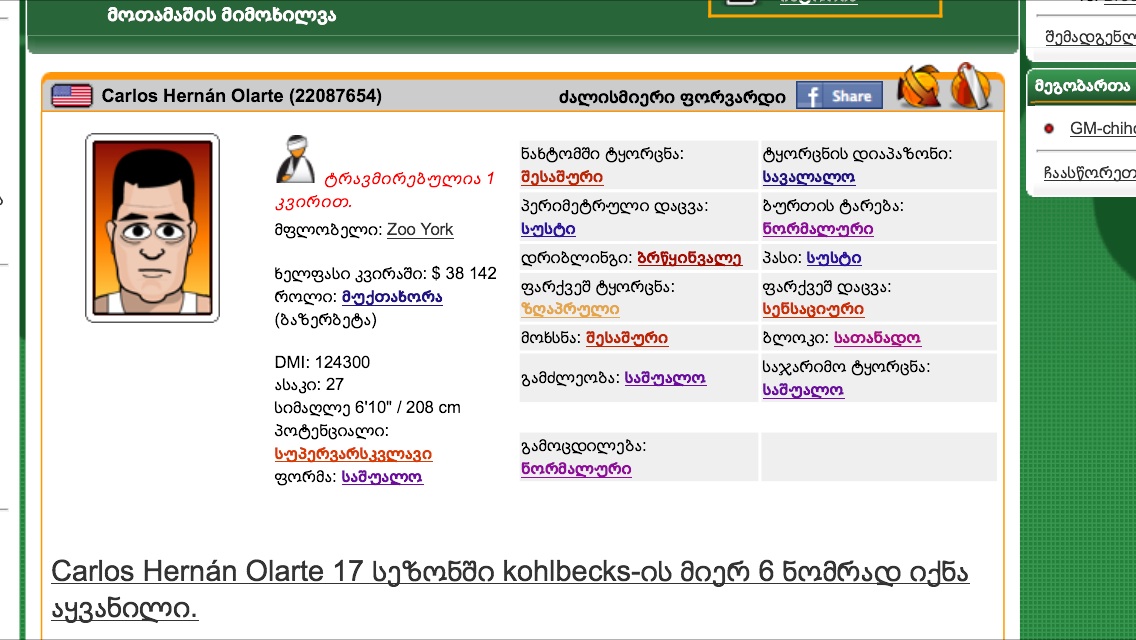1136x640 pixels.
Task: Open the Zoo York owner link
Action: [x=419, y=230]
